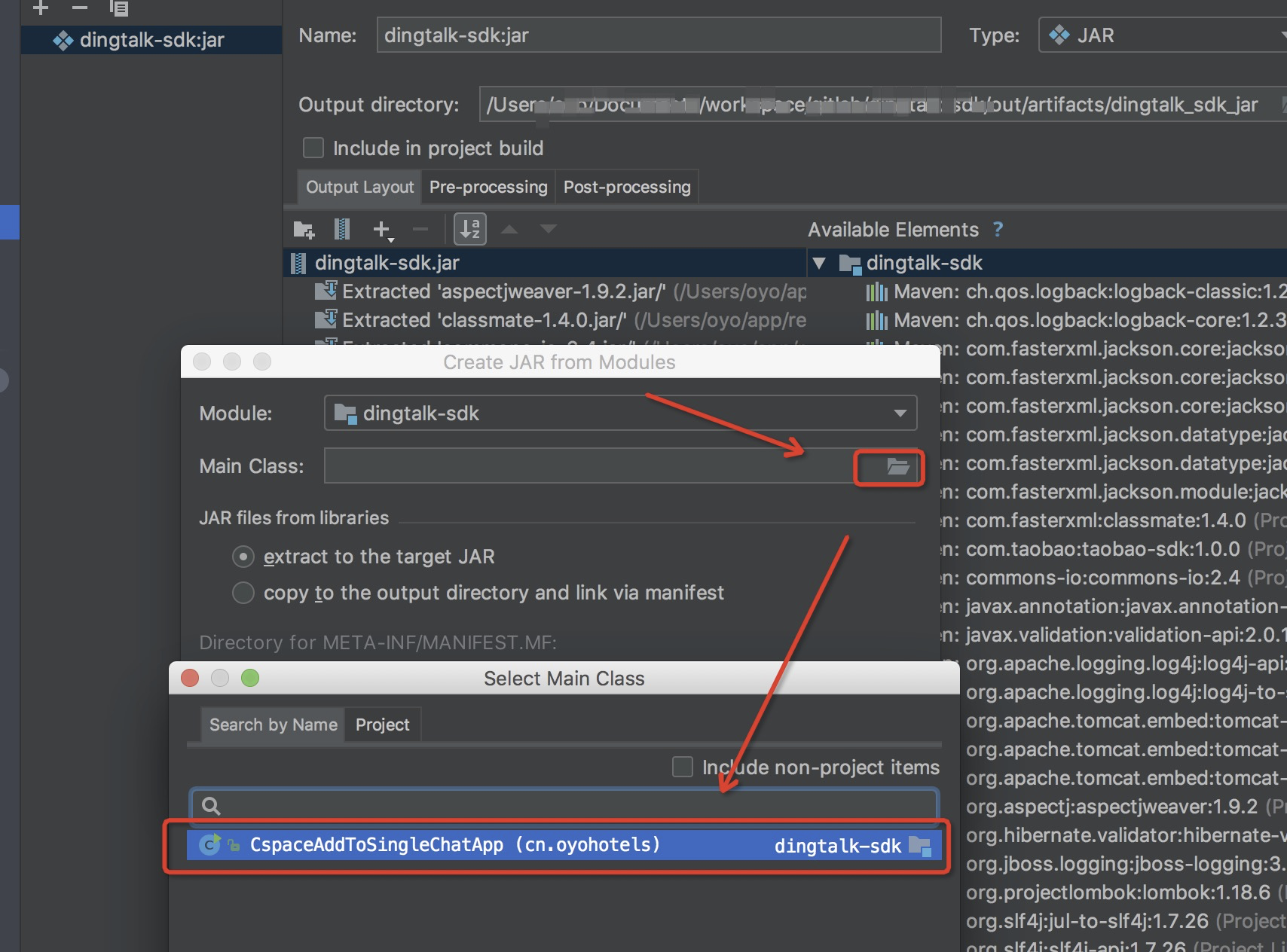
Task: Switch to the Pre-processing tab
Action: pyautogui.click(x=488, y=187)
